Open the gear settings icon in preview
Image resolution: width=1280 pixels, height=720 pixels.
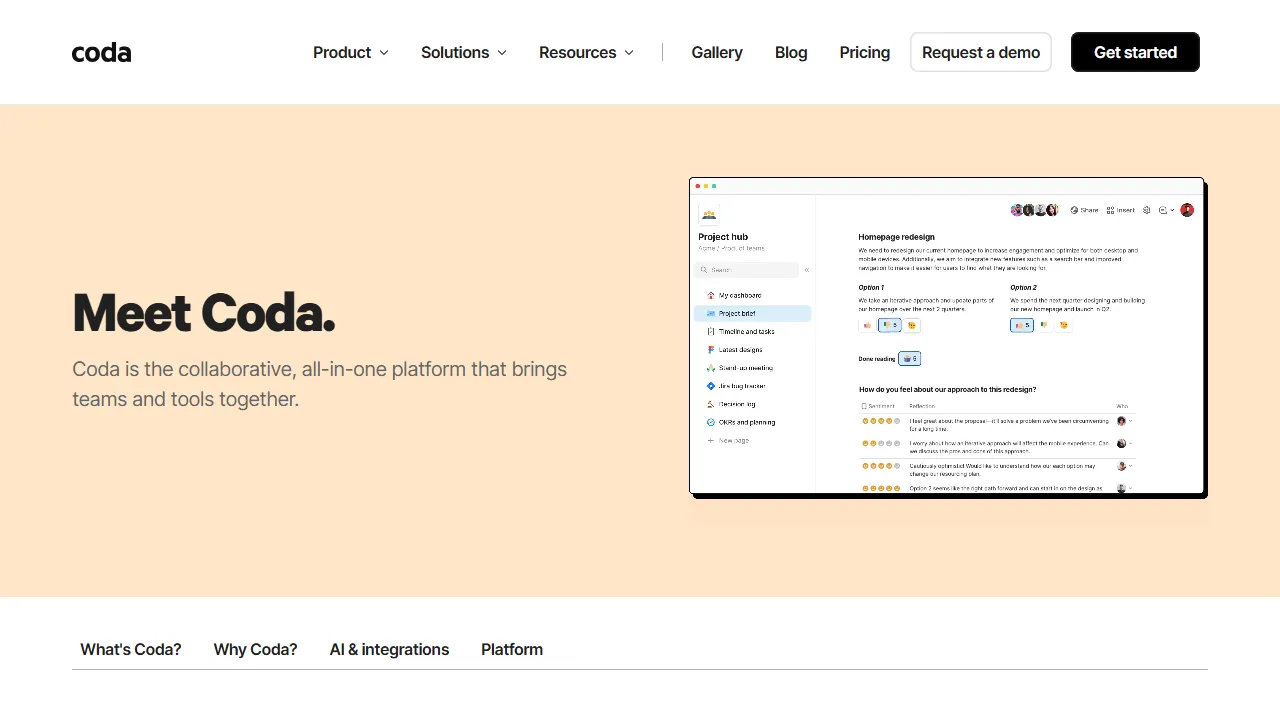(1146, 210)
